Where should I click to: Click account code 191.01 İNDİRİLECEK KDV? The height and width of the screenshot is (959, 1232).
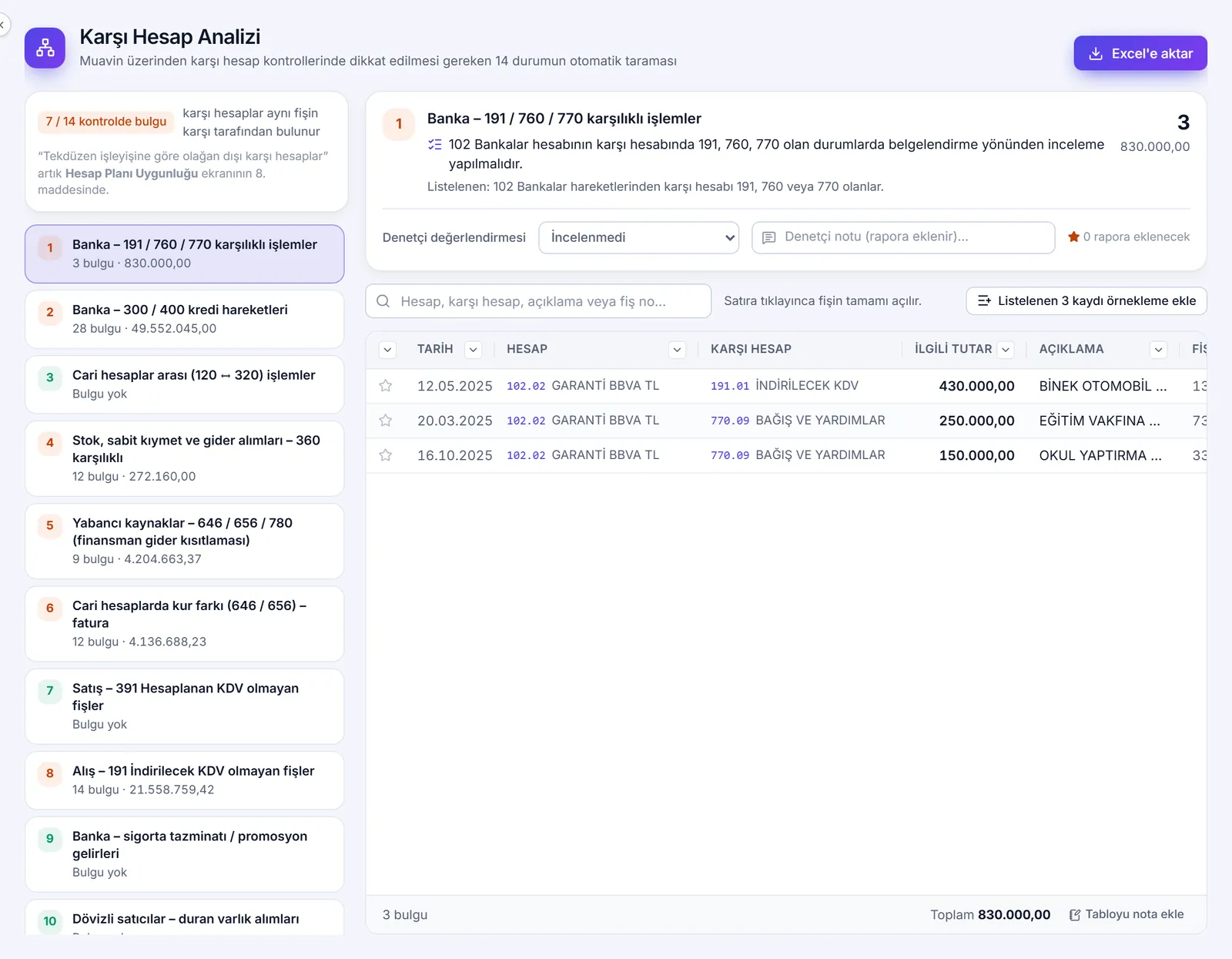pyautogui.click(x=784, y=386)
